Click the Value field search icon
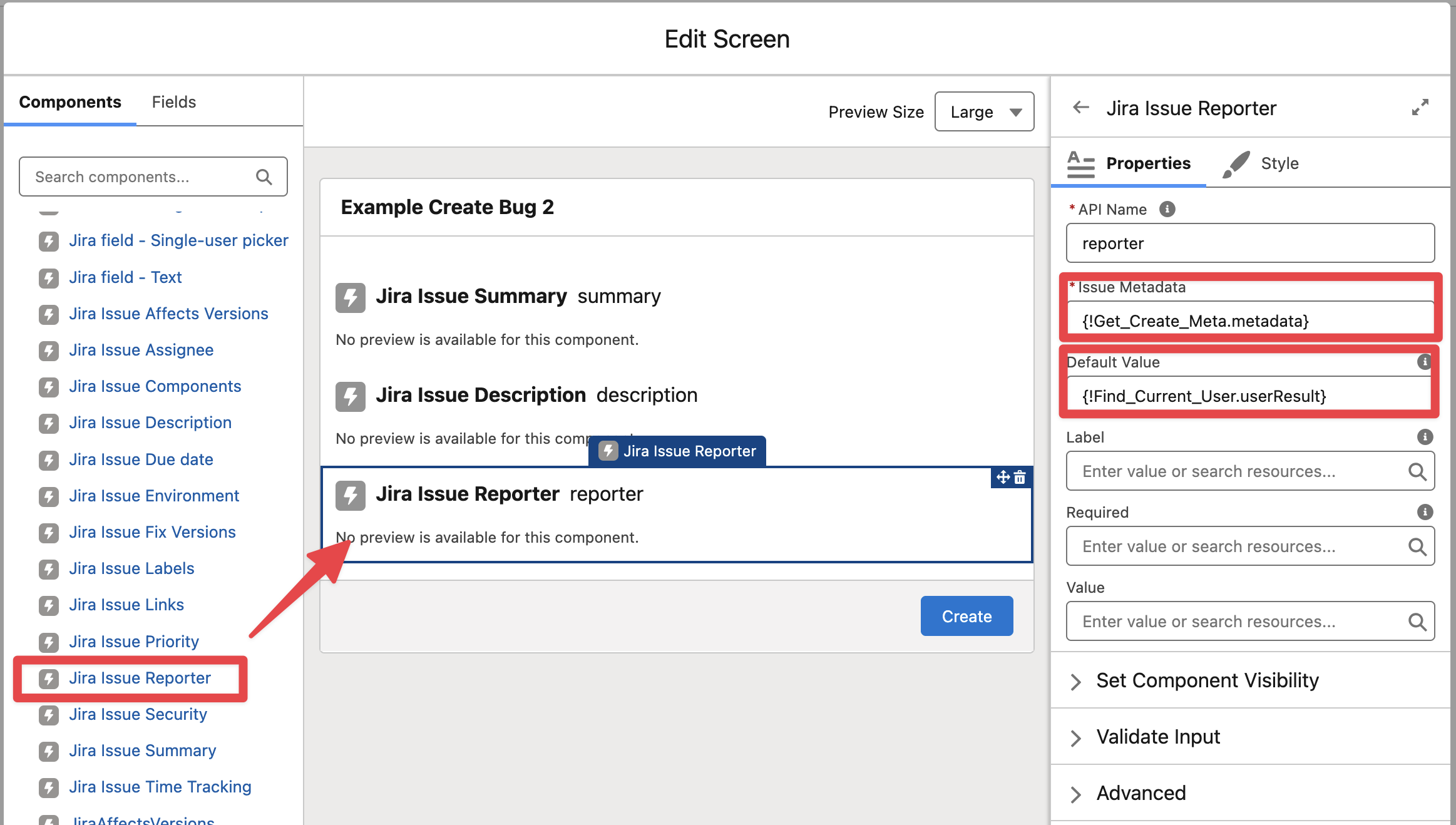This screenshot has width=1456, height=825. (x=1417, y=622)
